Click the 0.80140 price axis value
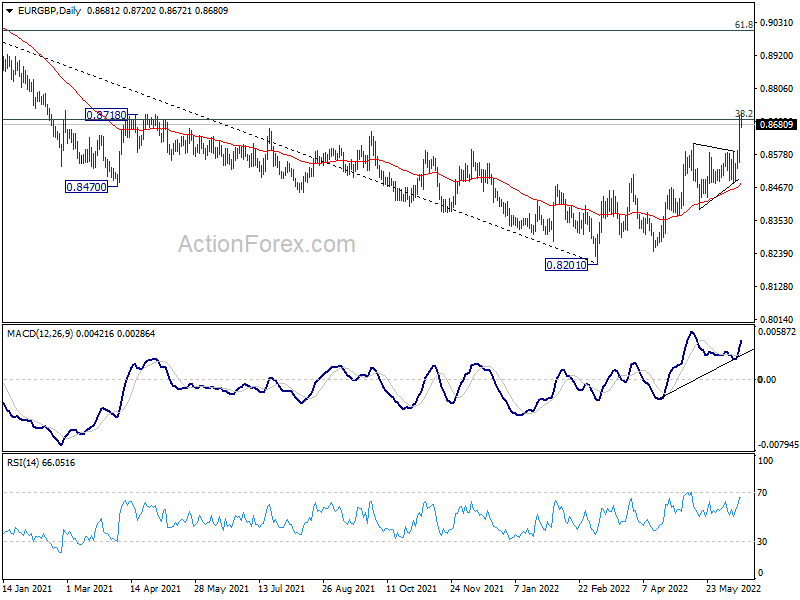The width and height of the screenshot is (800, 600). (x=775, y=319)
